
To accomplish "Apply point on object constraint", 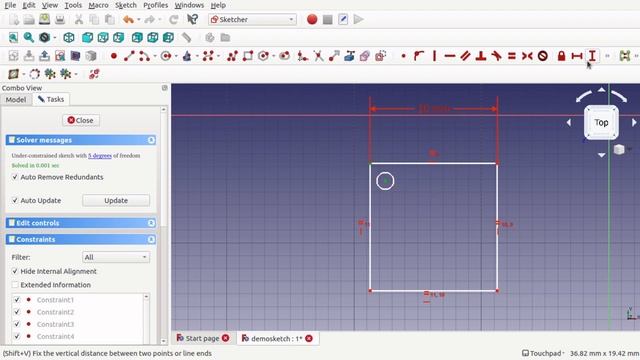I will (419, 56).
